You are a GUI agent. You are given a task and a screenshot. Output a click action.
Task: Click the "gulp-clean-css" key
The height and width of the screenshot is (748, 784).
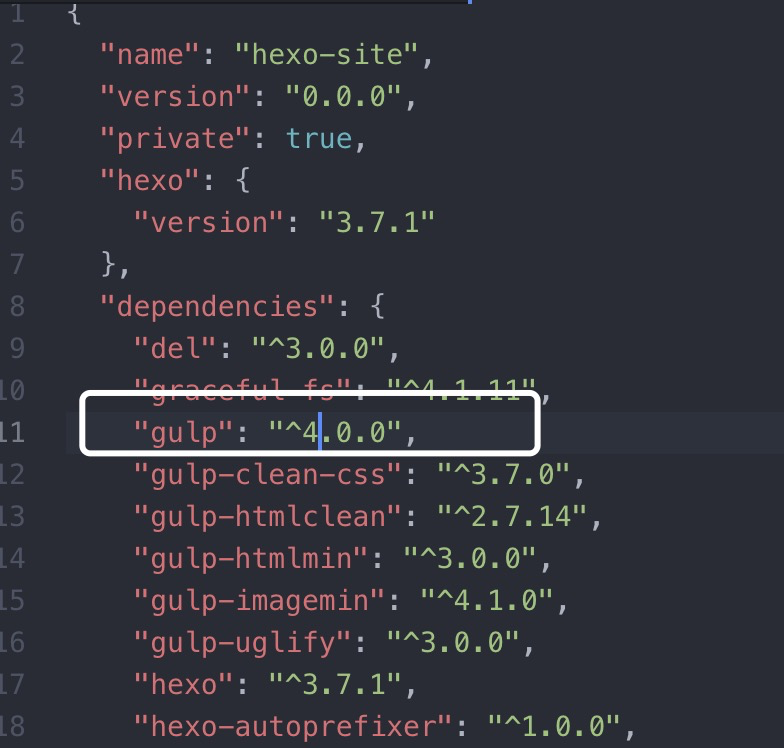268,474
